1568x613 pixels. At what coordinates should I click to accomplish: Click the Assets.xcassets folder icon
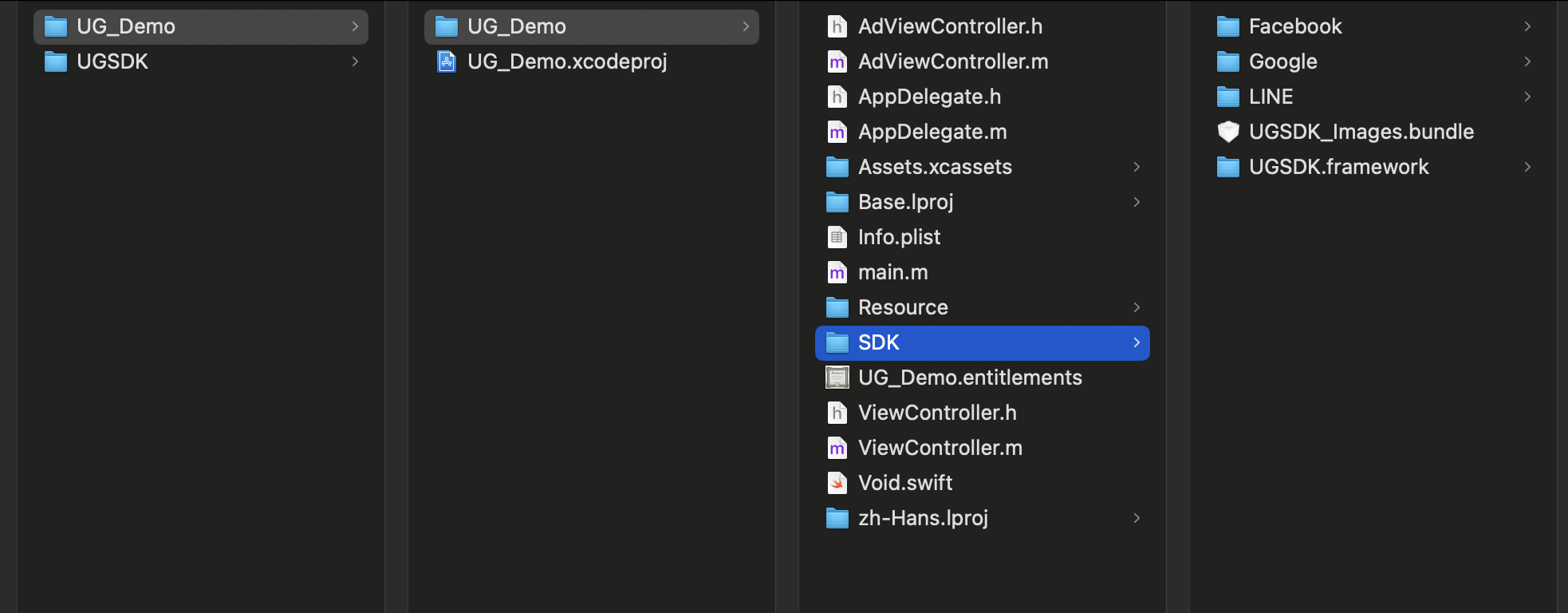pos(837,168)
